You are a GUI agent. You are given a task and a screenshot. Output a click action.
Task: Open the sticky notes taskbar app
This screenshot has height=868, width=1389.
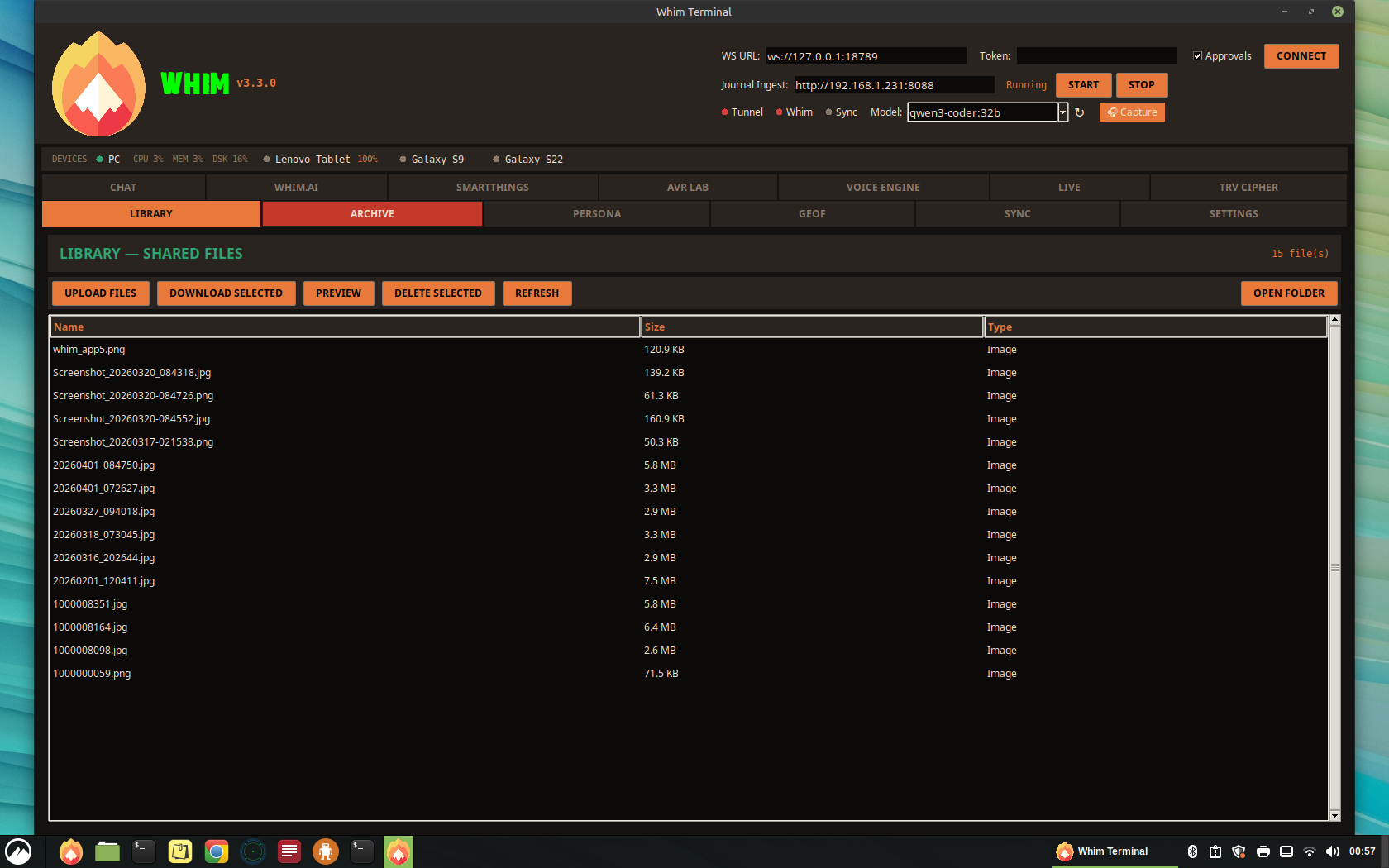coord(180,851)
